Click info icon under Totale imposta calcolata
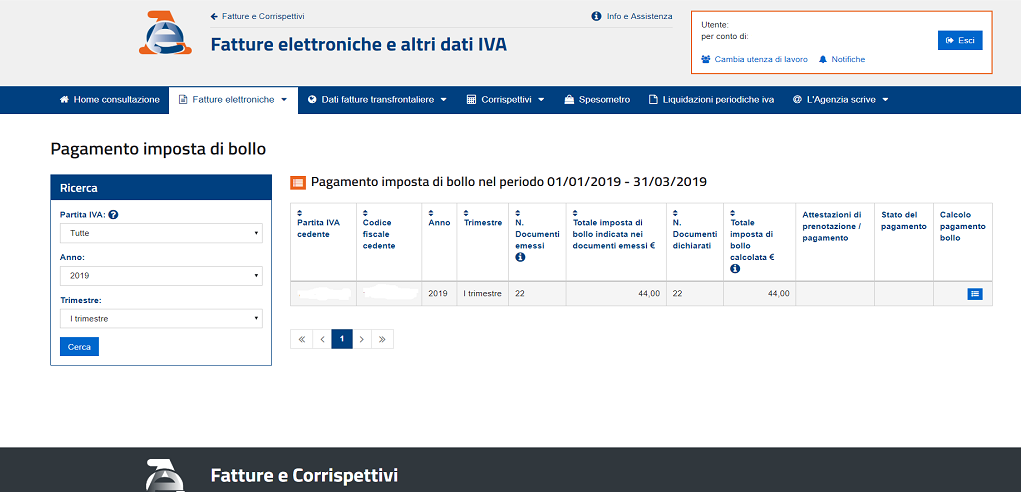The width and height of the screenshot is (1021, 492). point(735,269)
